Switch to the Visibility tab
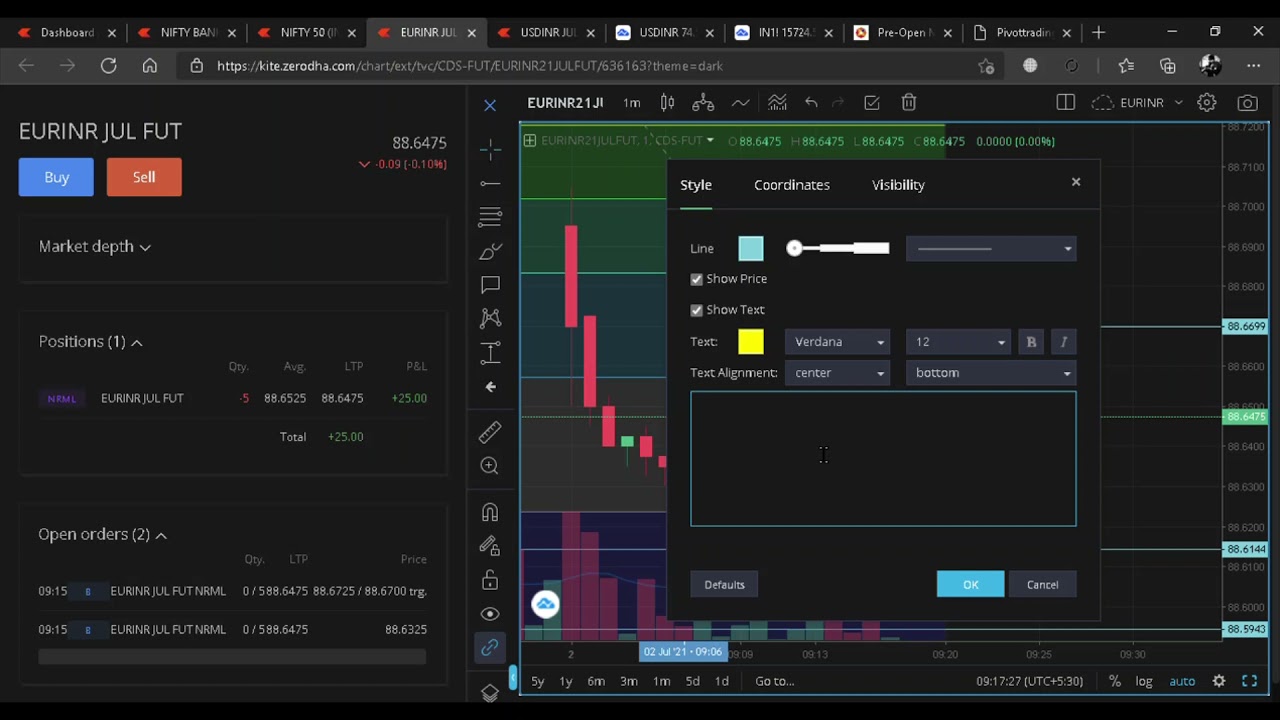 [x=898, y=185]
